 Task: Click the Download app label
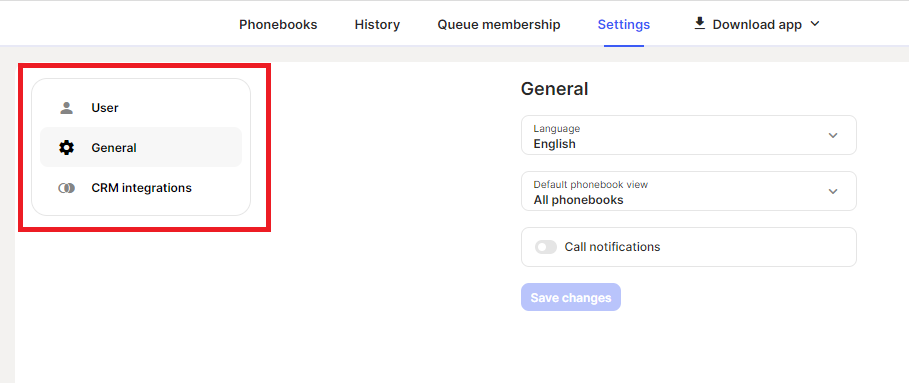757,24
